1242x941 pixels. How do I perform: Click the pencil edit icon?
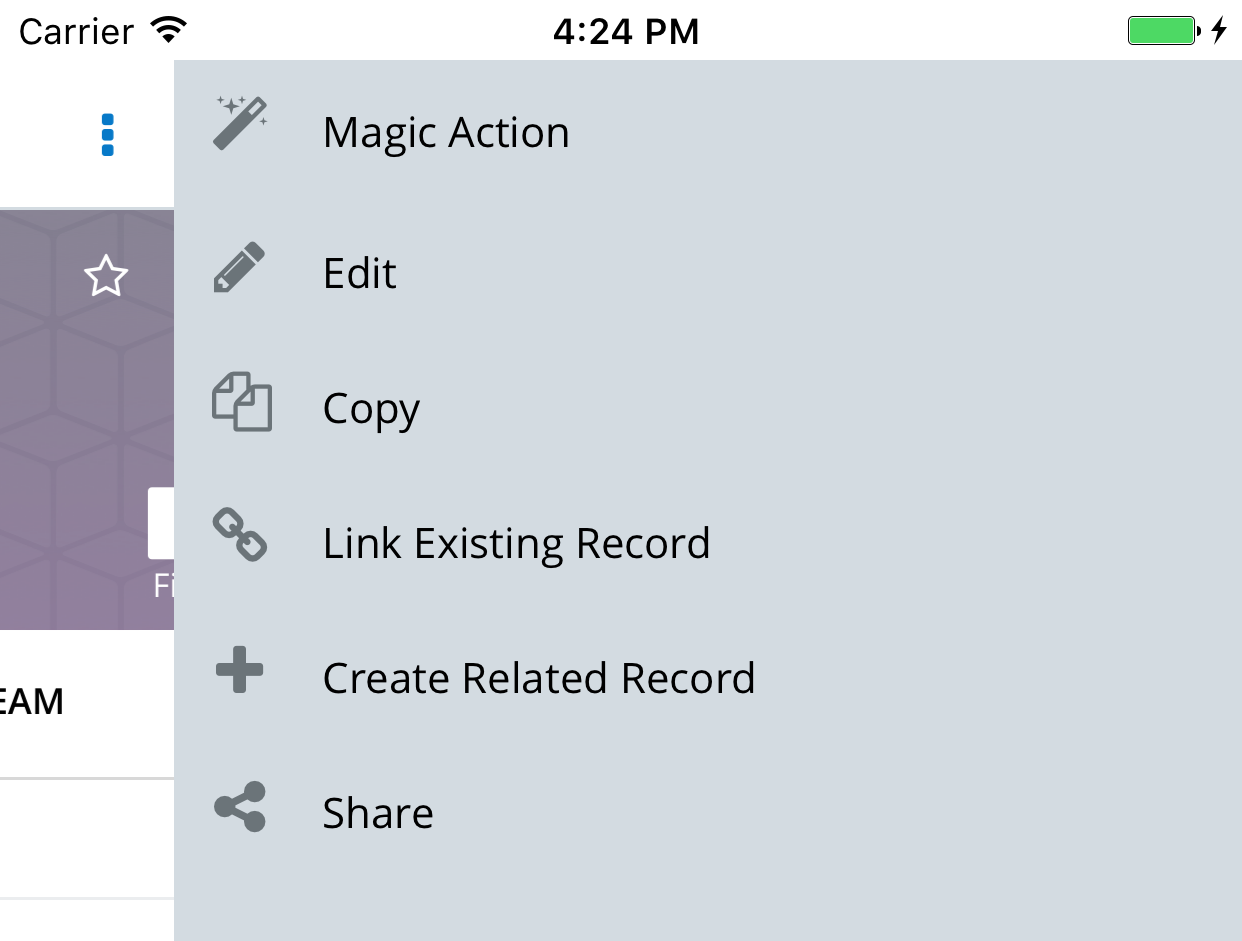point(240,267)
